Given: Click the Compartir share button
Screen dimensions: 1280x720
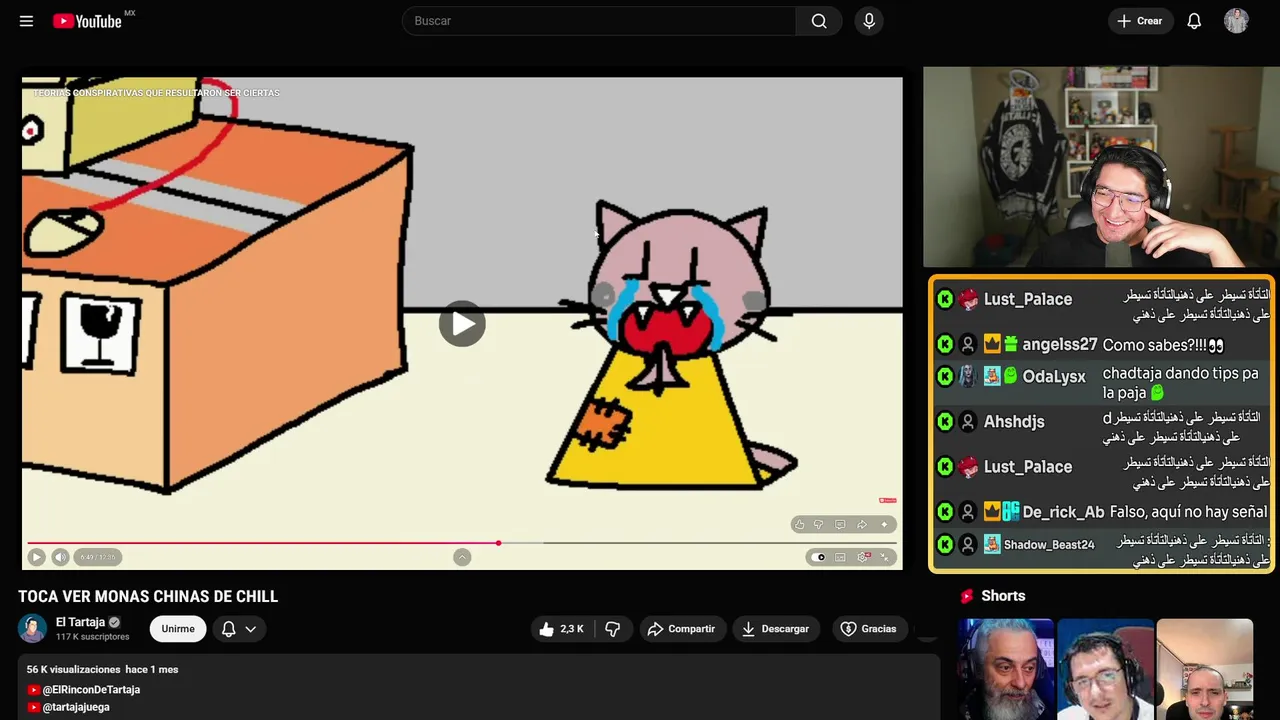Looking at the screenshot, I should pos(683,629).
